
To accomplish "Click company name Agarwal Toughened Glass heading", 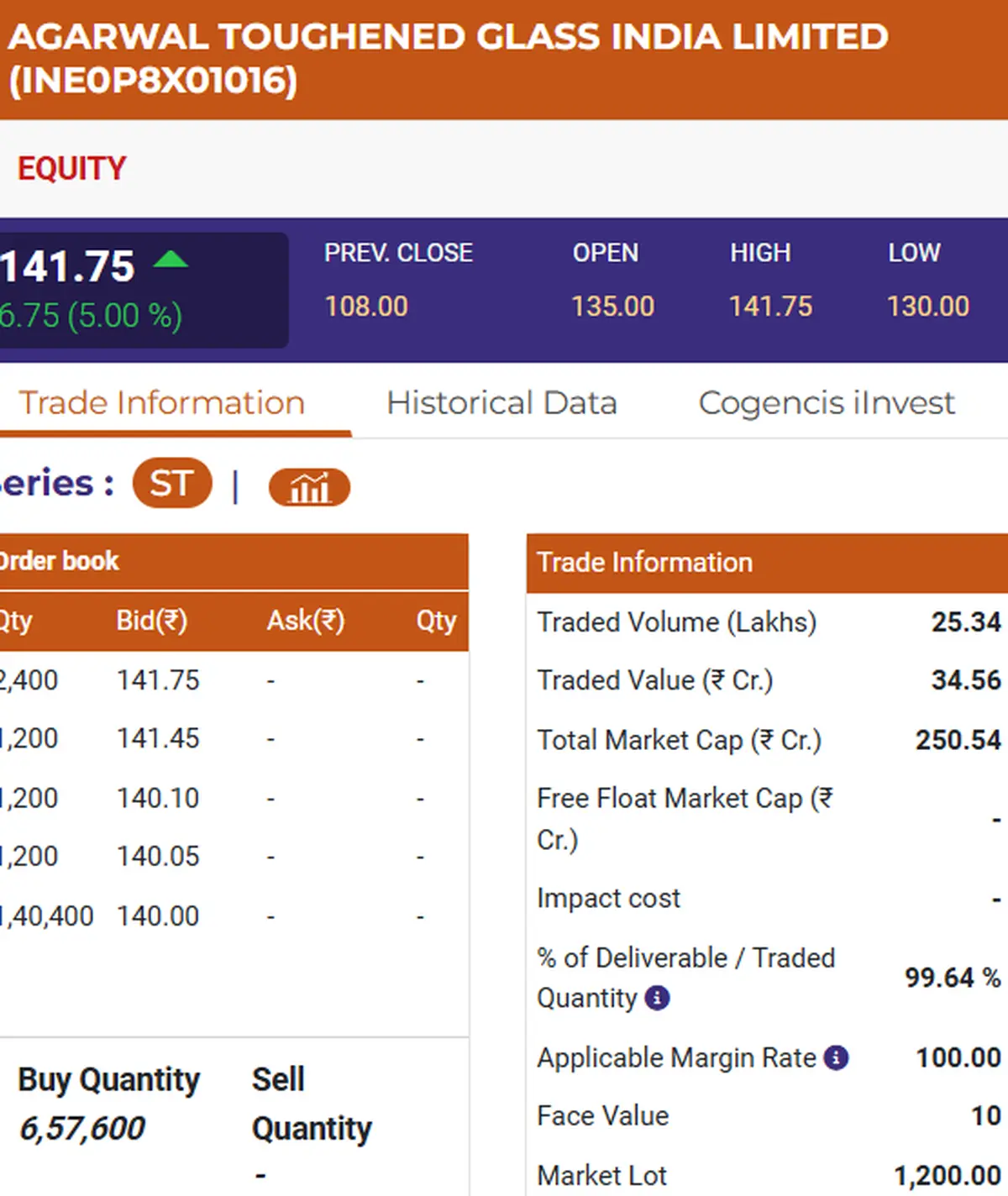I will [x=448, y=59].
